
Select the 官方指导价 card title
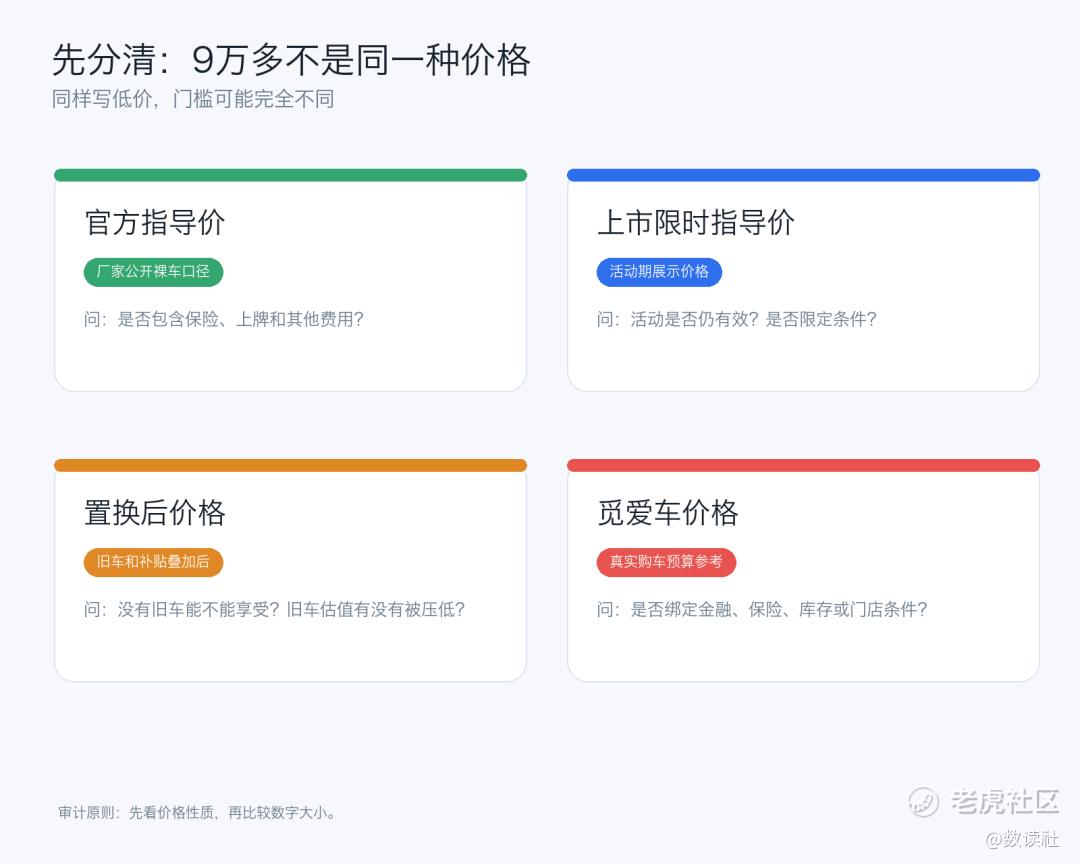point(155,223)
